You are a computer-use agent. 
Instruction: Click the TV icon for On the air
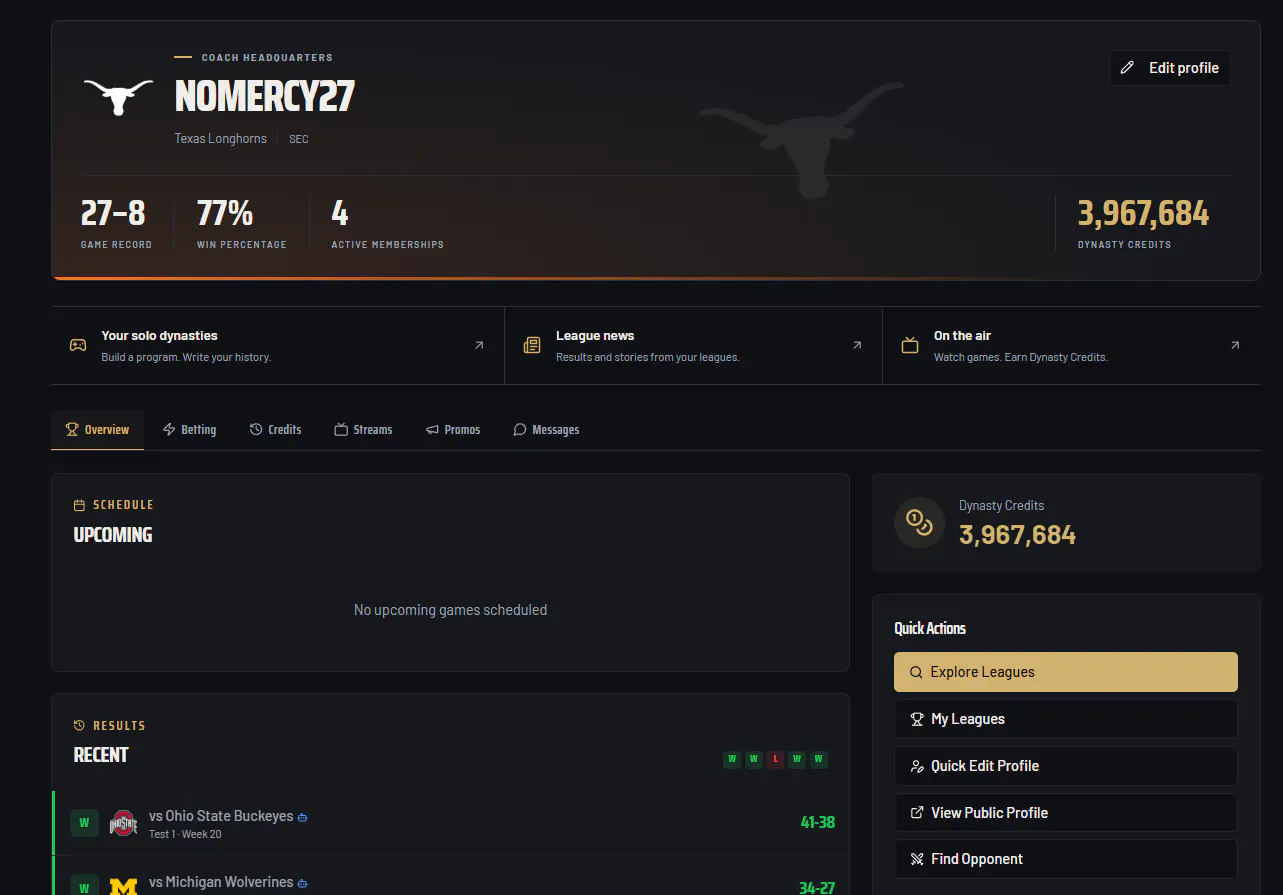910,345
